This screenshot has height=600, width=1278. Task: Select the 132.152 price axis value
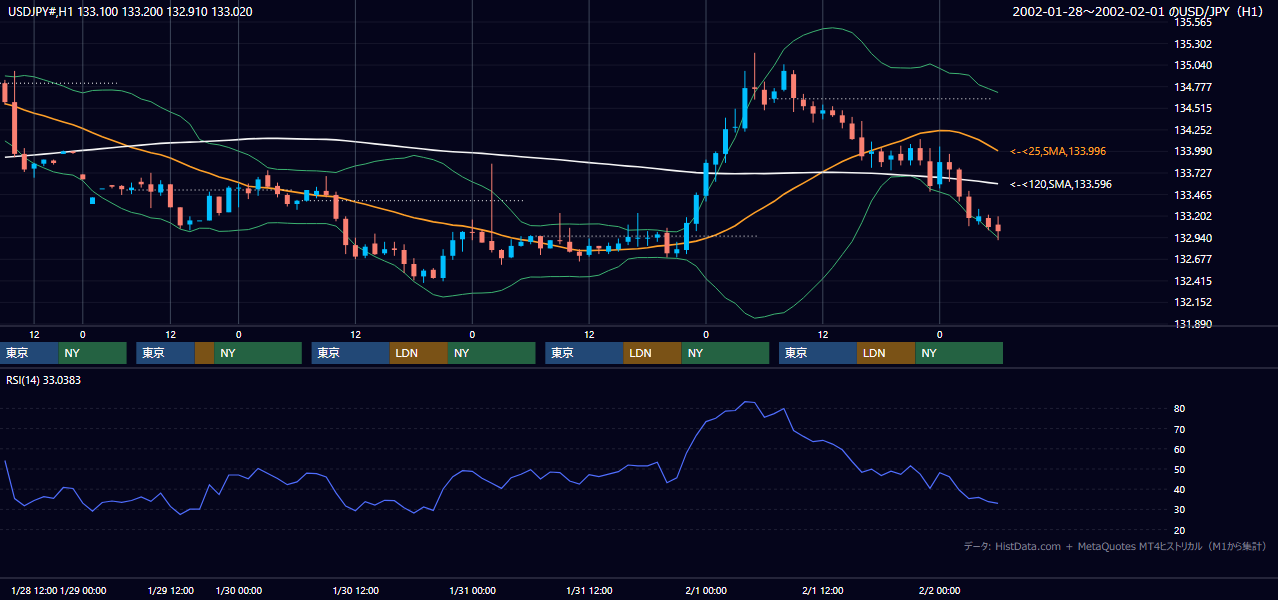pyautogui.click(x=1192, y=303)
